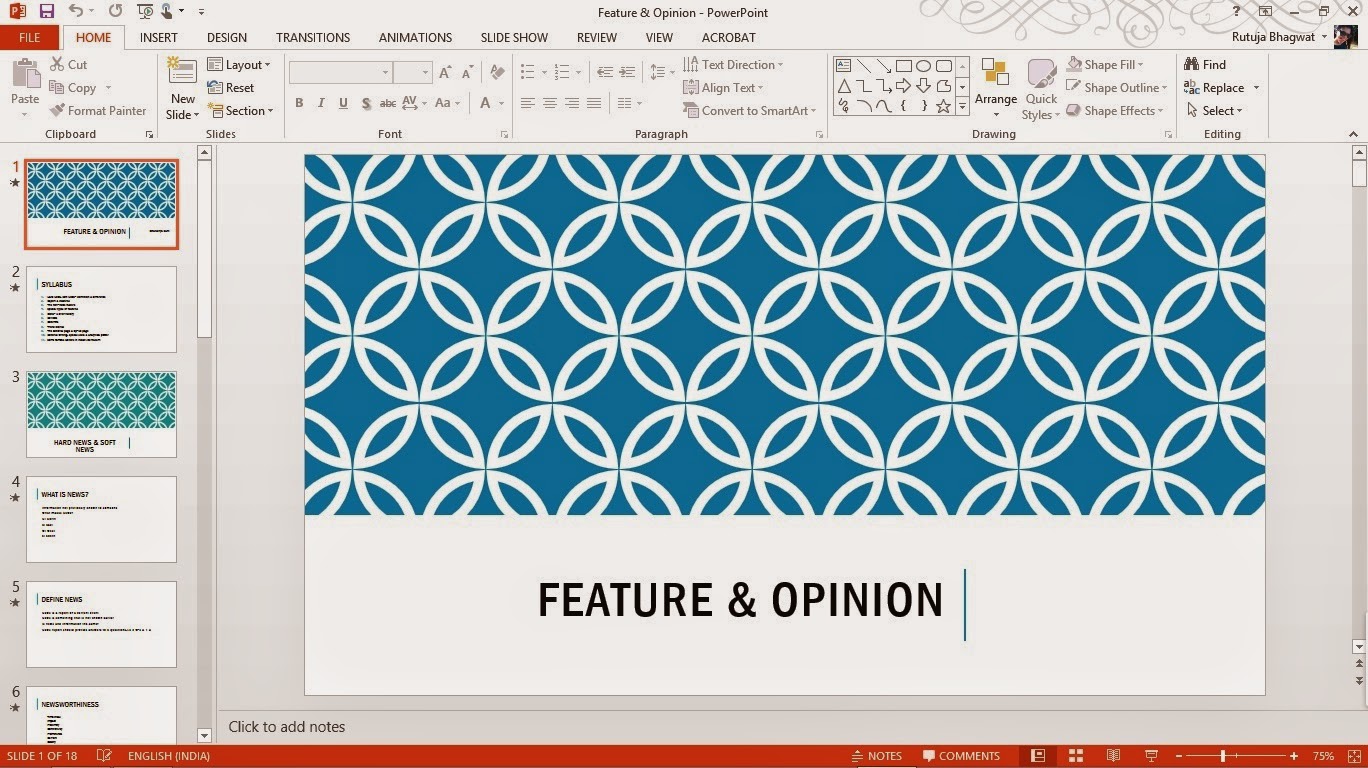This screenshot has width=1368, height=768.
Task: Start Slide Show from status bar icon
Action: coord(1151,756)
